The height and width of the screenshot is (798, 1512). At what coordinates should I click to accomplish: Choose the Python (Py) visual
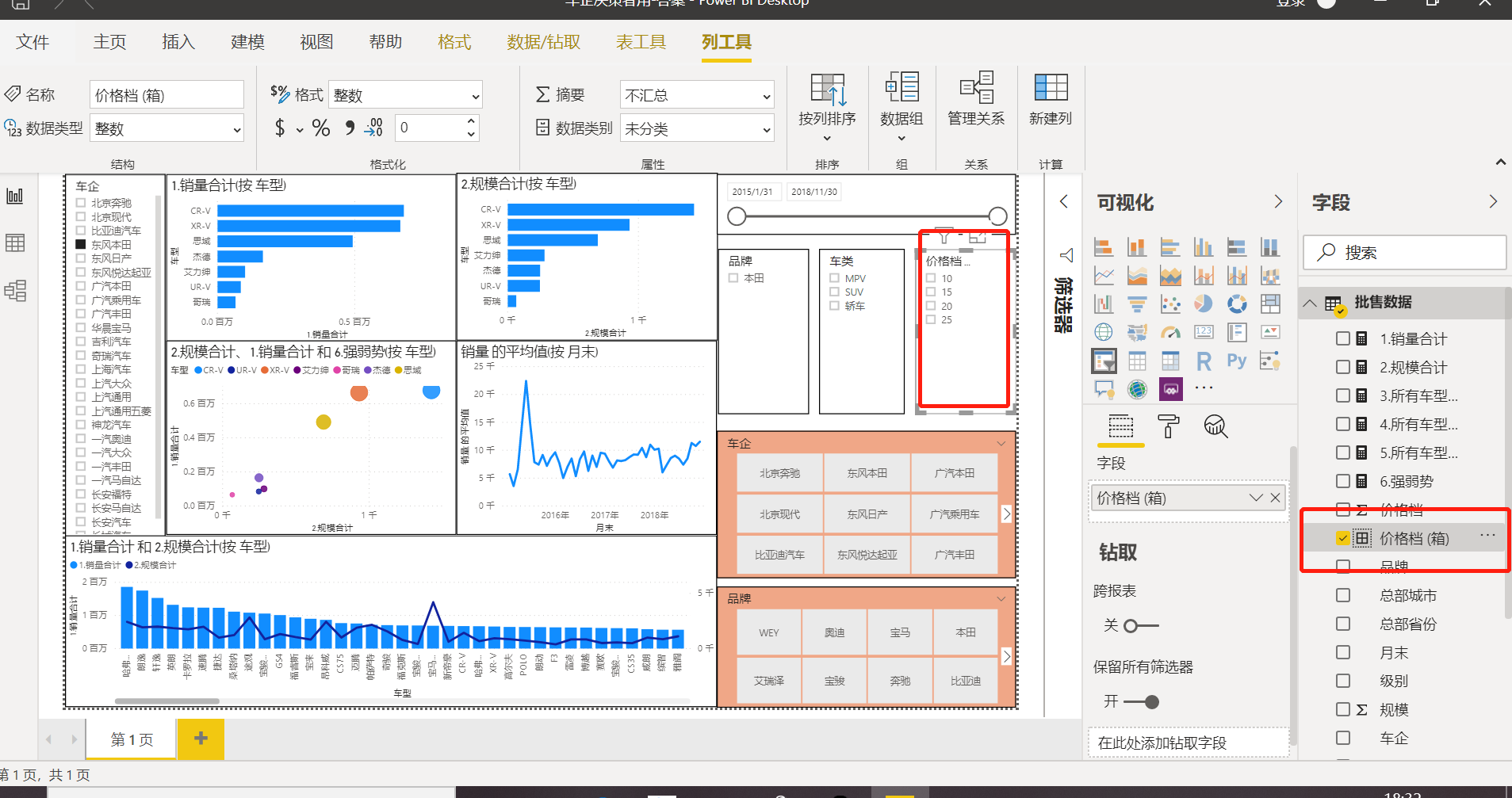pyautogui.click(x=1237, y=361)
